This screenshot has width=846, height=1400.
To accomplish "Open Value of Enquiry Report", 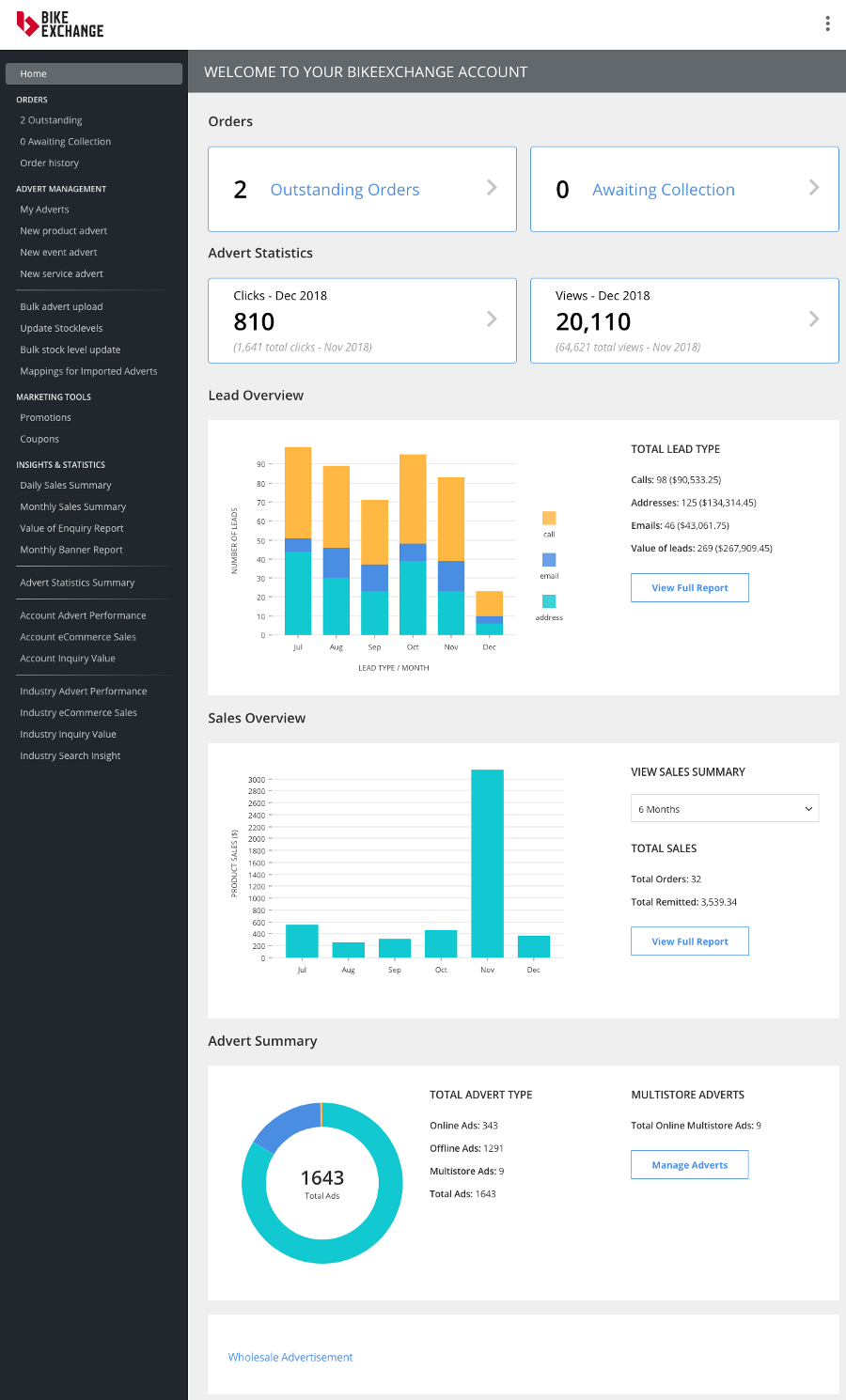I will (x=71, y=529).
